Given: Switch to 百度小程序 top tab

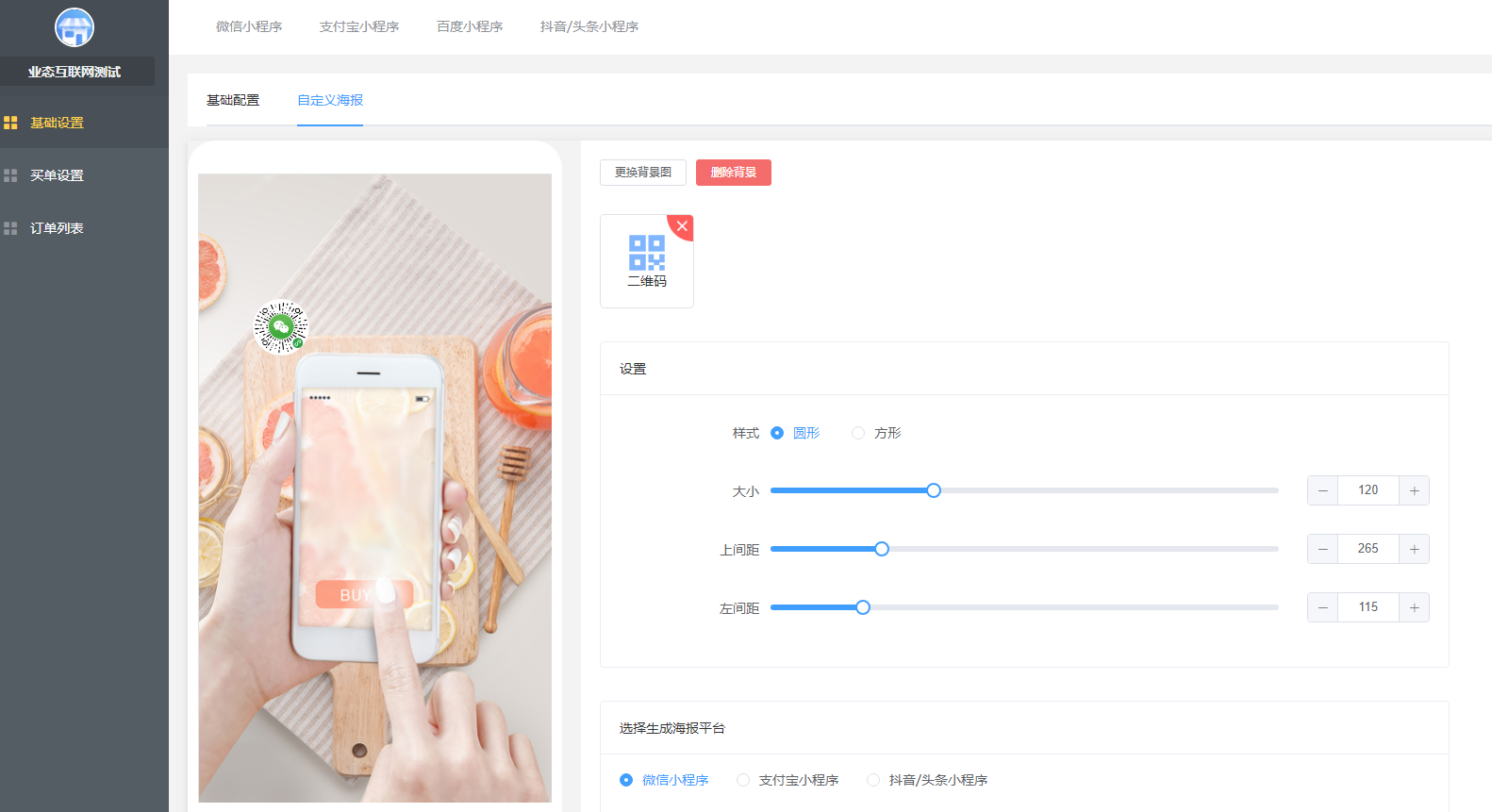Looking at the screenshot, I should [470, 26].
